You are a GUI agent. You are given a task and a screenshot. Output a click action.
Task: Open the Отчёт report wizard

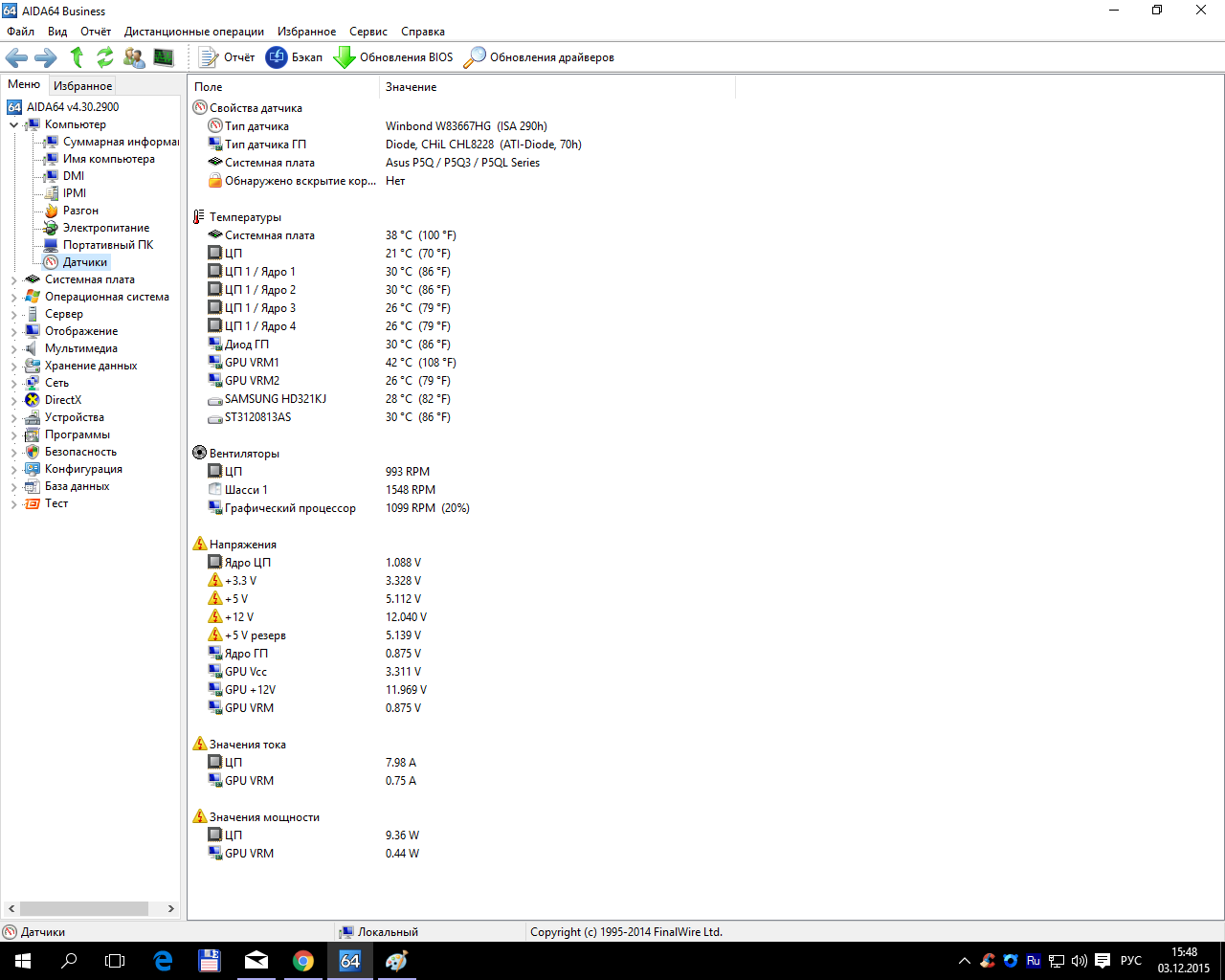227,57
